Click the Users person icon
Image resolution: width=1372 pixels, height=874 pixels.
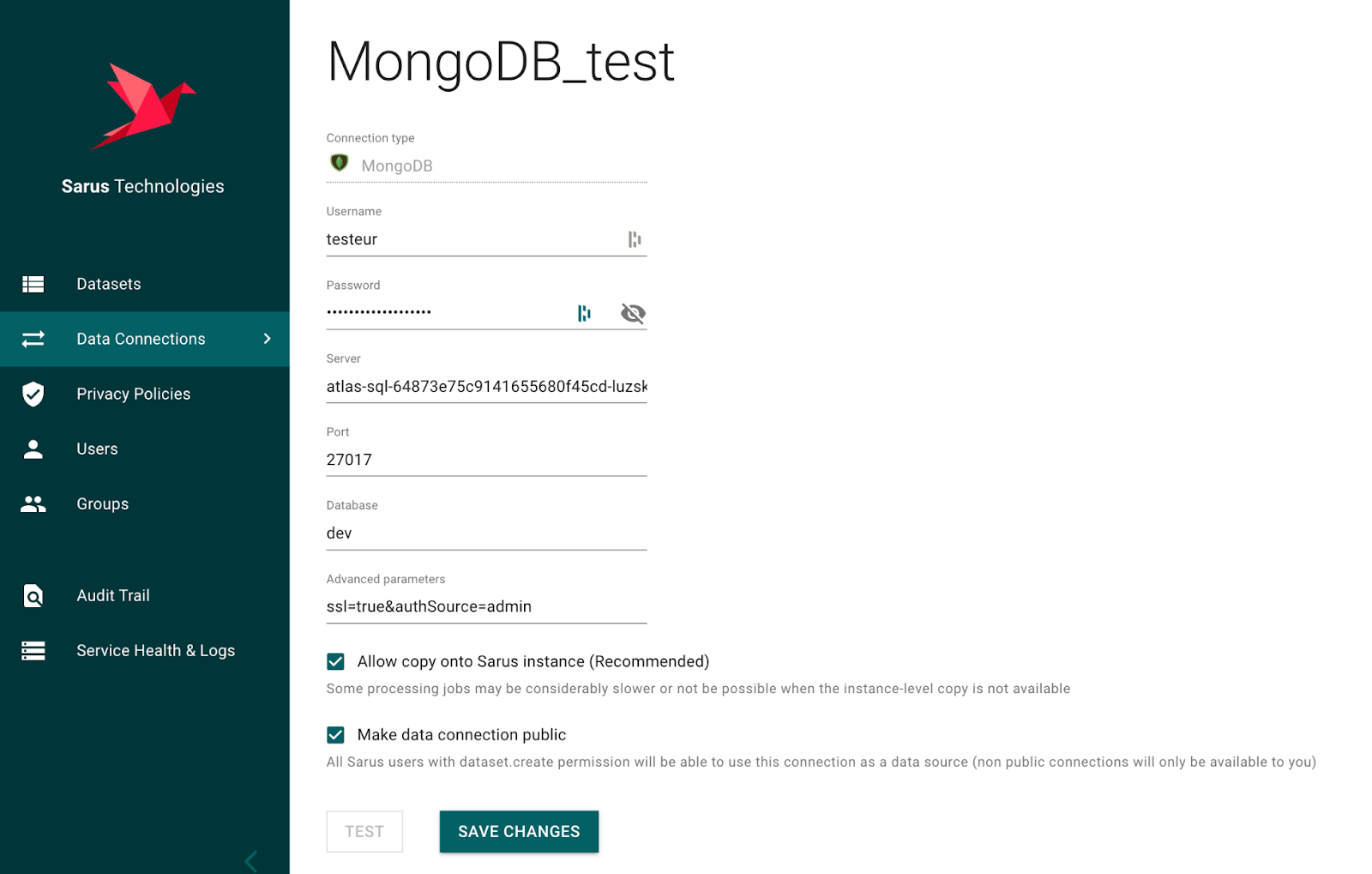tap(33, 449)
